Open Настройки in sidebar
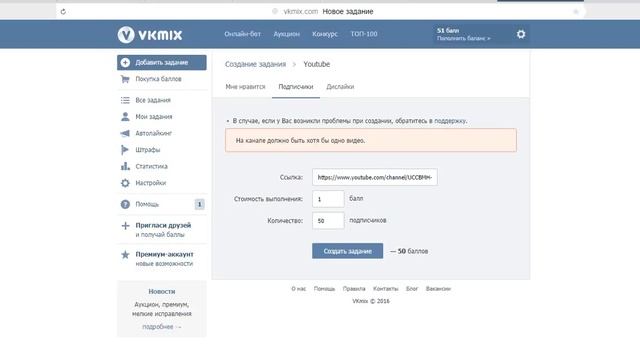640x360 pixels. [151, 183]
